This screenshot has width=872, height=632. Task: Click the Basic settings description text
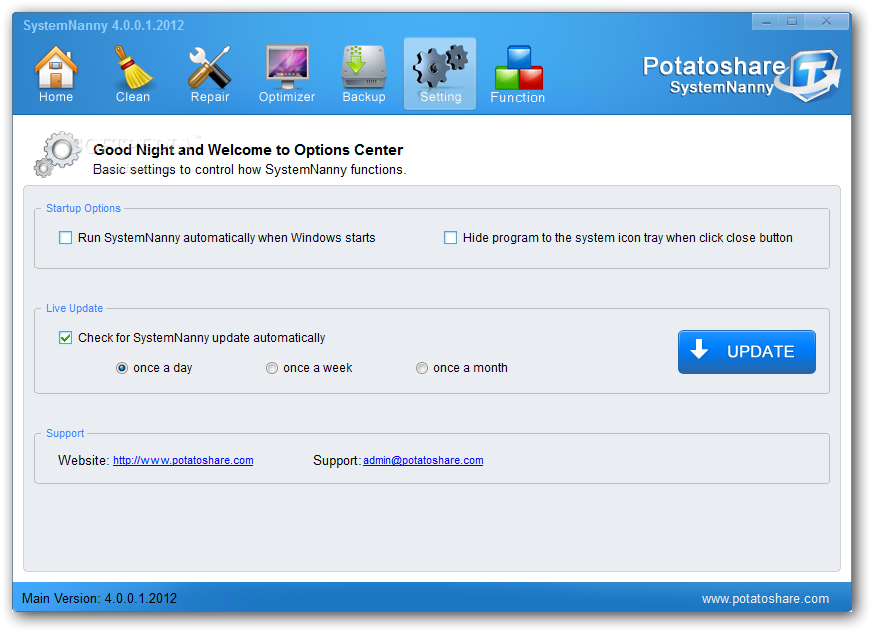[250, 169]
